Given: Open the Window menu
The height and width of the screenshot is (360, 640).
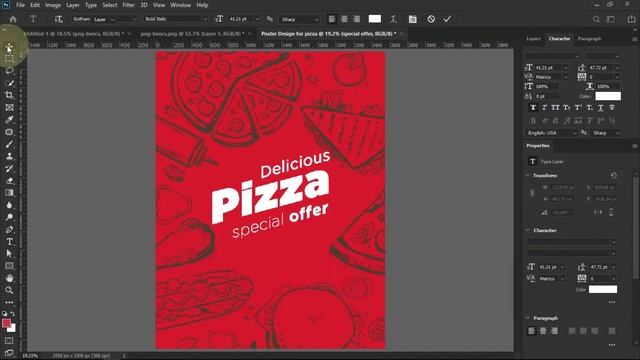Looking at the screenshot, I should tap(180, 5).
